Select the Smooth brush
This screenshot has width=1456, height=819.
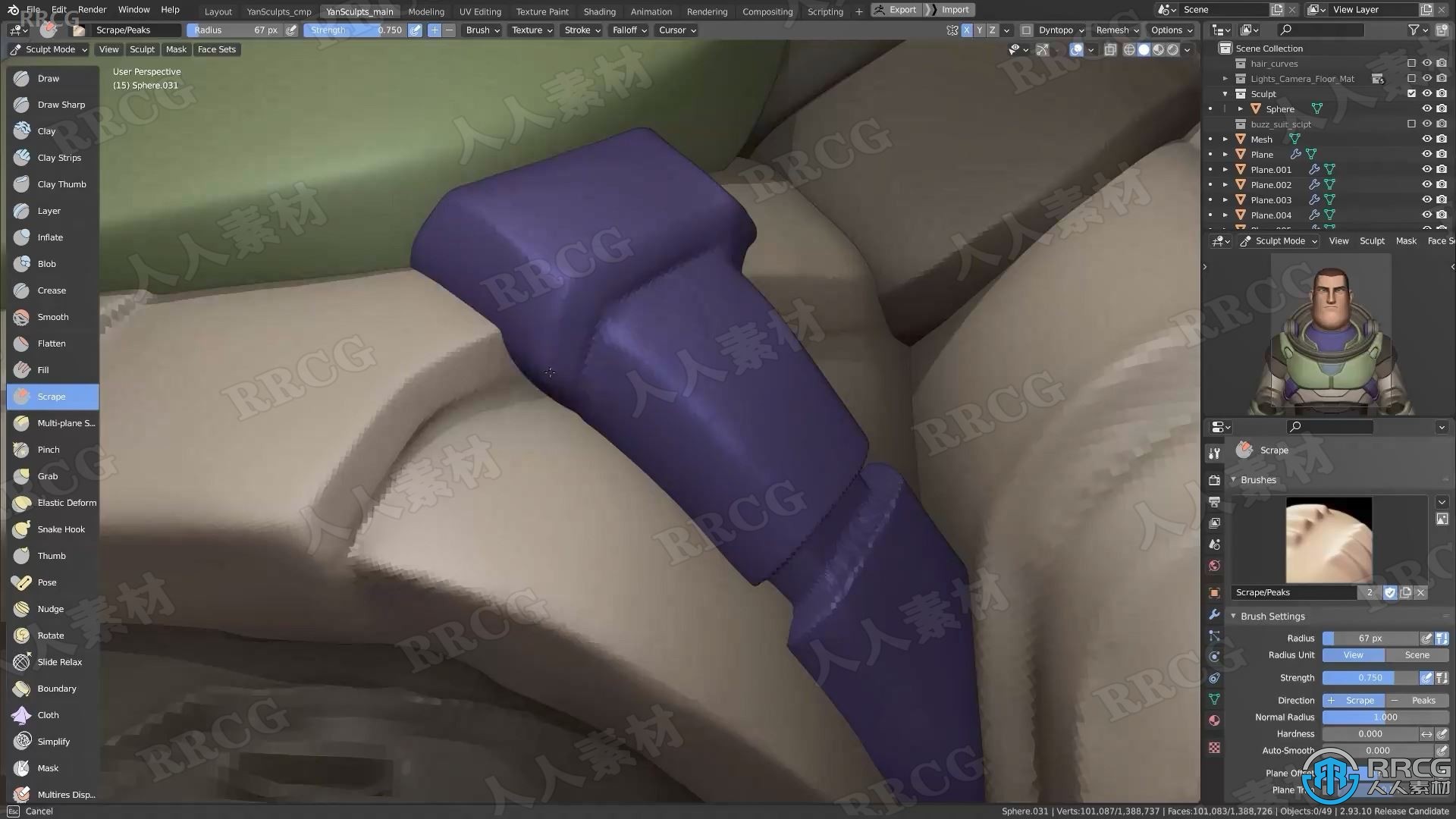52,317
